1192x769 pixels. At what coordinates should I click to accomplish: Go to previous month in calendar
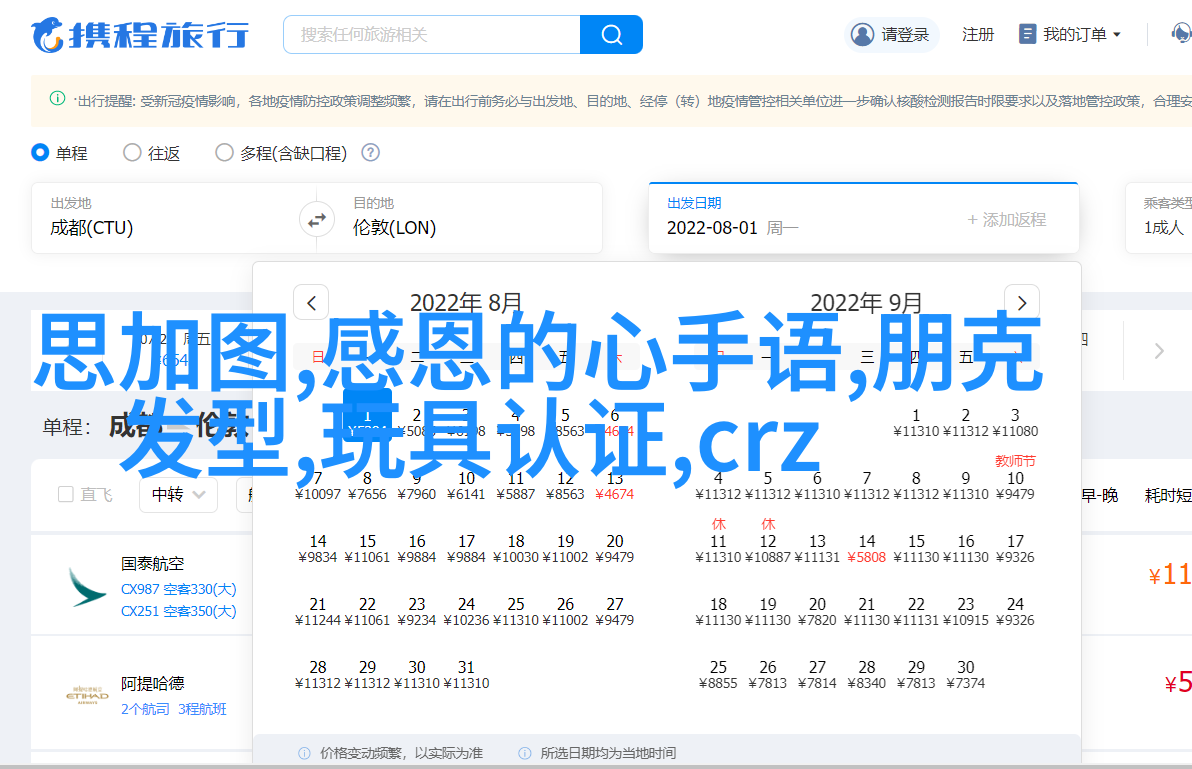[311, 302]
